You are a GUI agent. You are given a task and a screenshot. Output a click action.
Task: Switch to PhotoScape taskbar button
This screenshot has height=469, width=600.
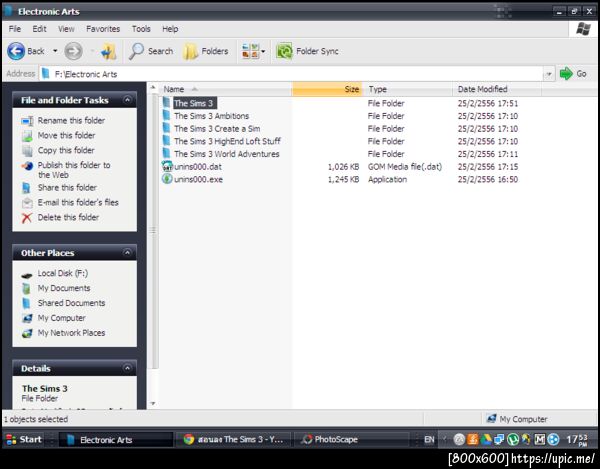tap(351, 440)
